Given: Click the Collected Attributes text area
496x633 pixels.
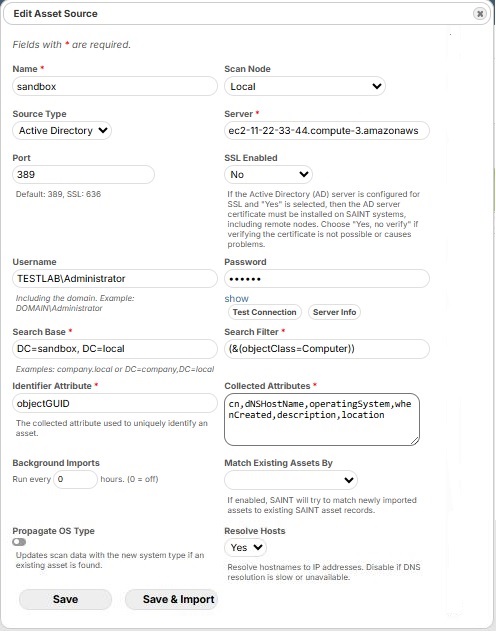Looking at the screenshot, I should click(322, 419).
